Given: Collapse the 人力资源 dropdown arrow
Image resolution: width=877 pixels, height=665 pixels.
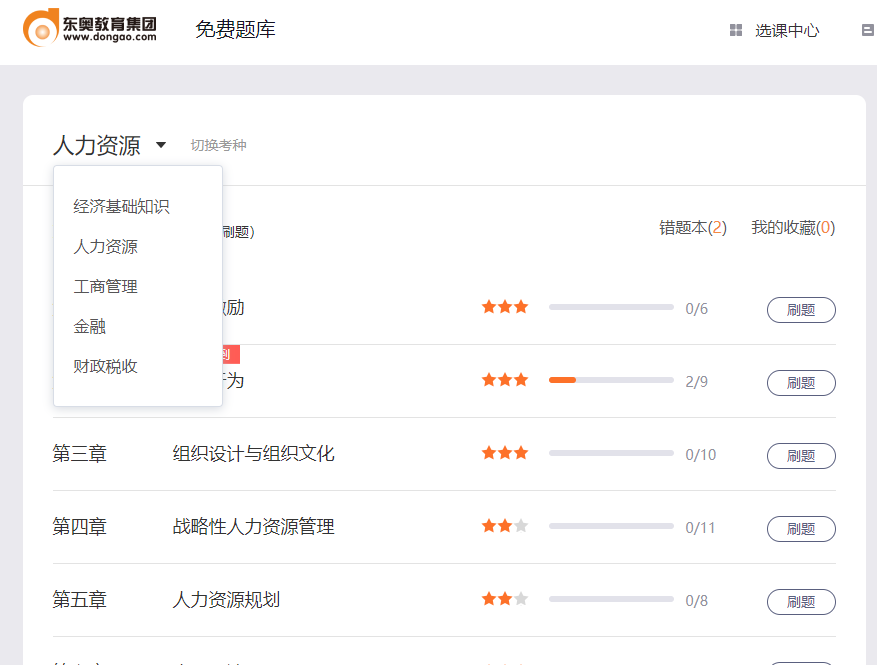Looking at the screenshot, I should click(161, 146).
